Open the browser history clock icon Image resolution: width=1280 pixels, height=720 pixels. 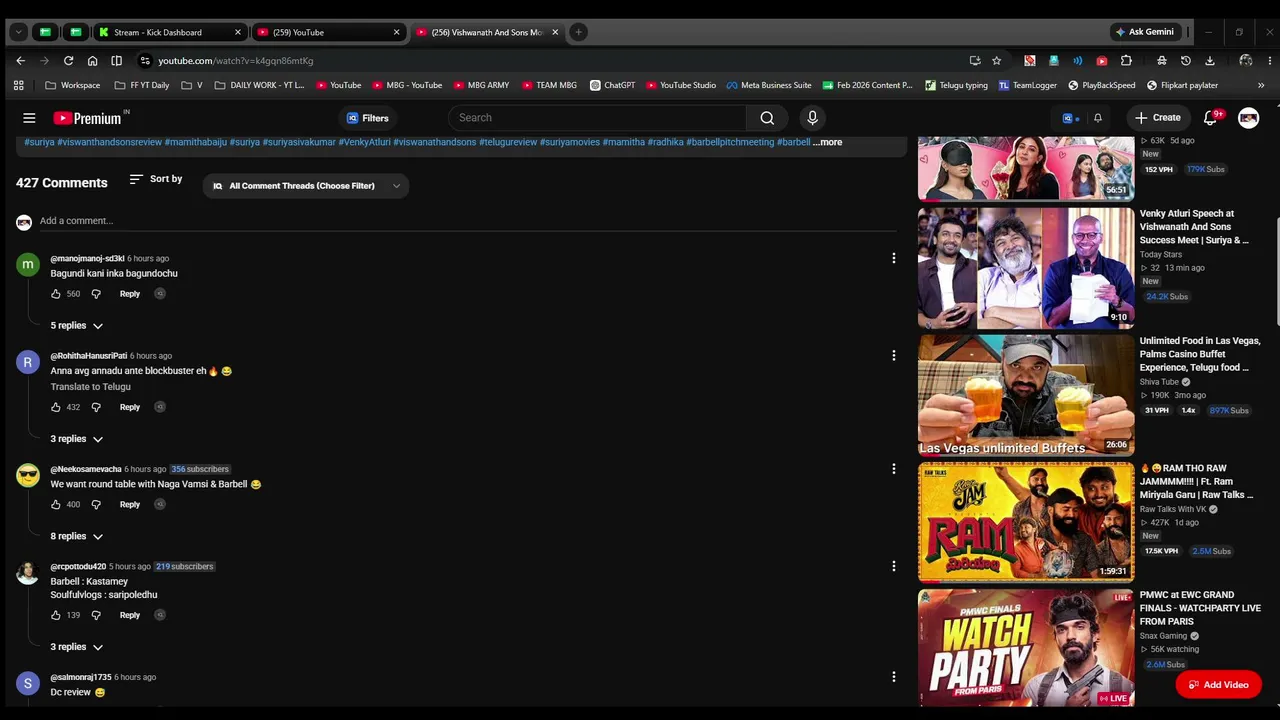(x=1185, y=61)
